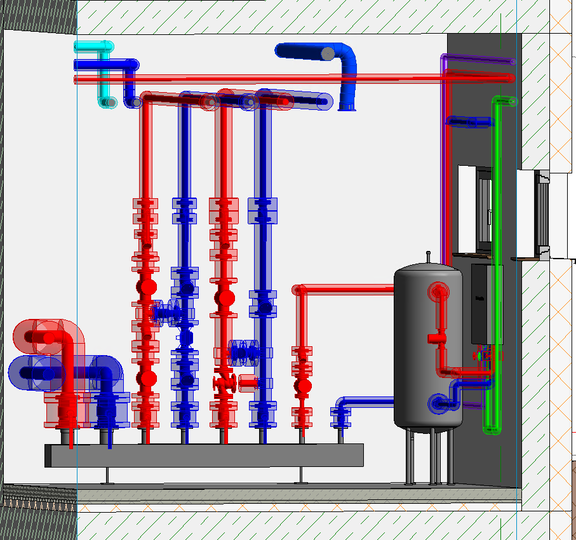Click the red ball valve on first riser
Image resolution: width=576 pixels, height=540 pixels.
click(147, 287)
